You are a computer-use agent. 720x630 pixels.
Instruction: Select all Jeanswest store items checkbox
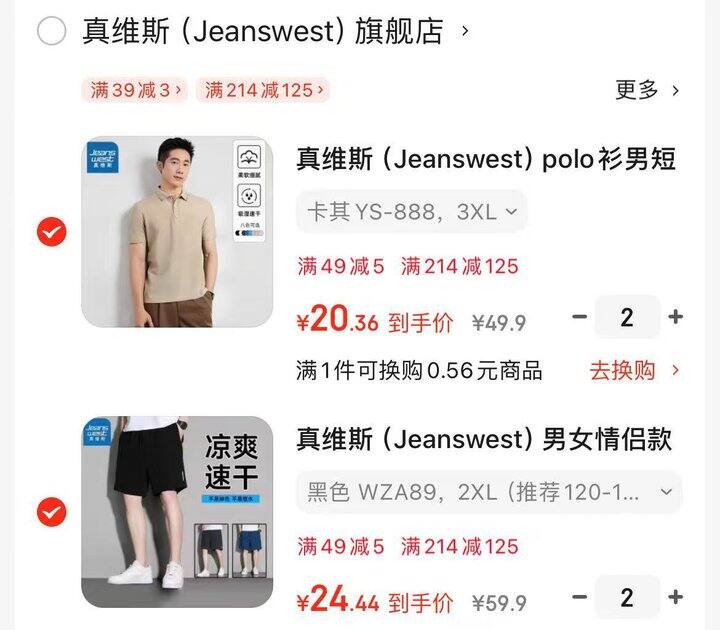pos(51,31)
